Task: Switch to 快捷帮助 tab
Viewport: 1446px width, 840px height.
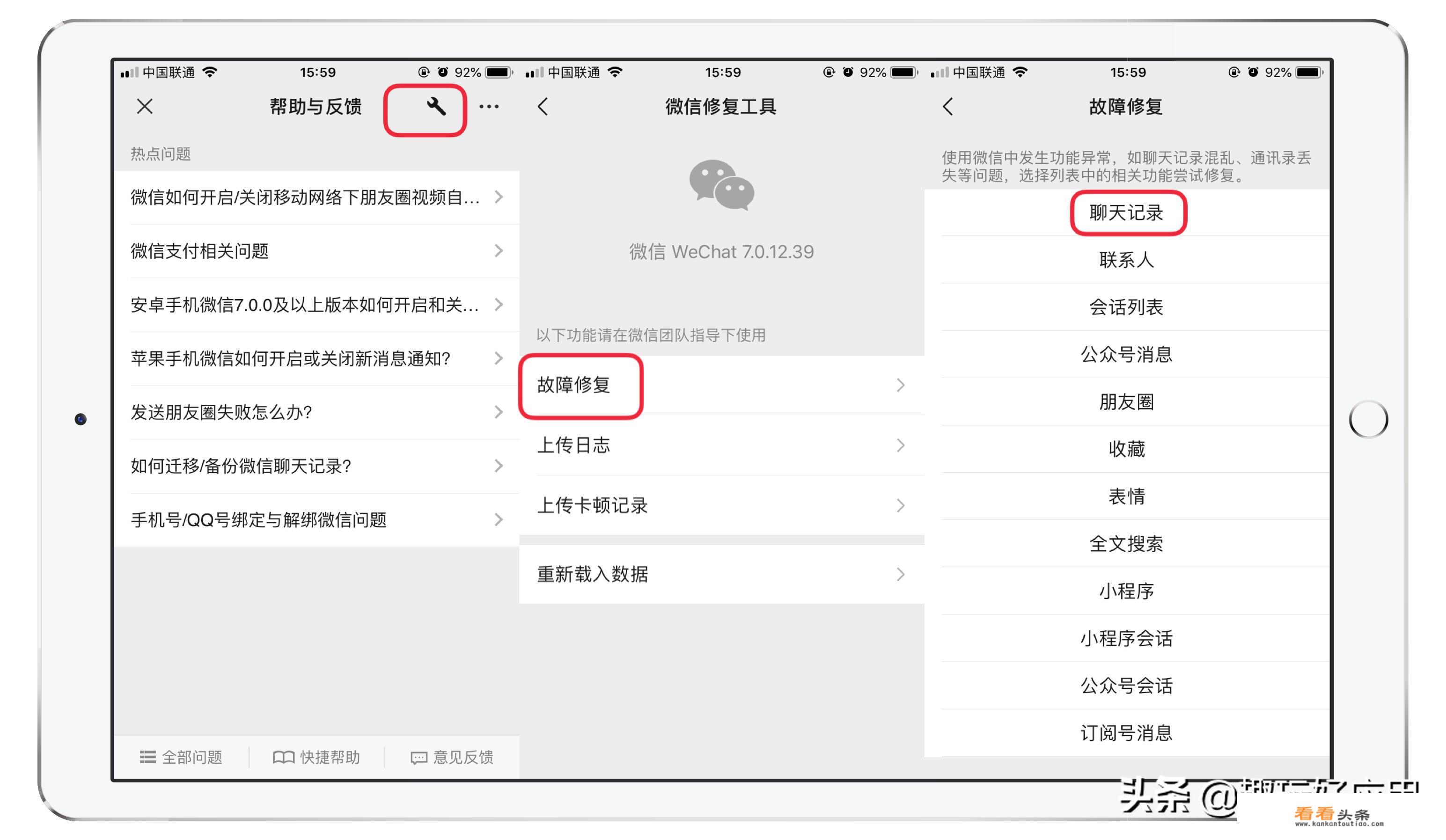Action: pos(317,757)
